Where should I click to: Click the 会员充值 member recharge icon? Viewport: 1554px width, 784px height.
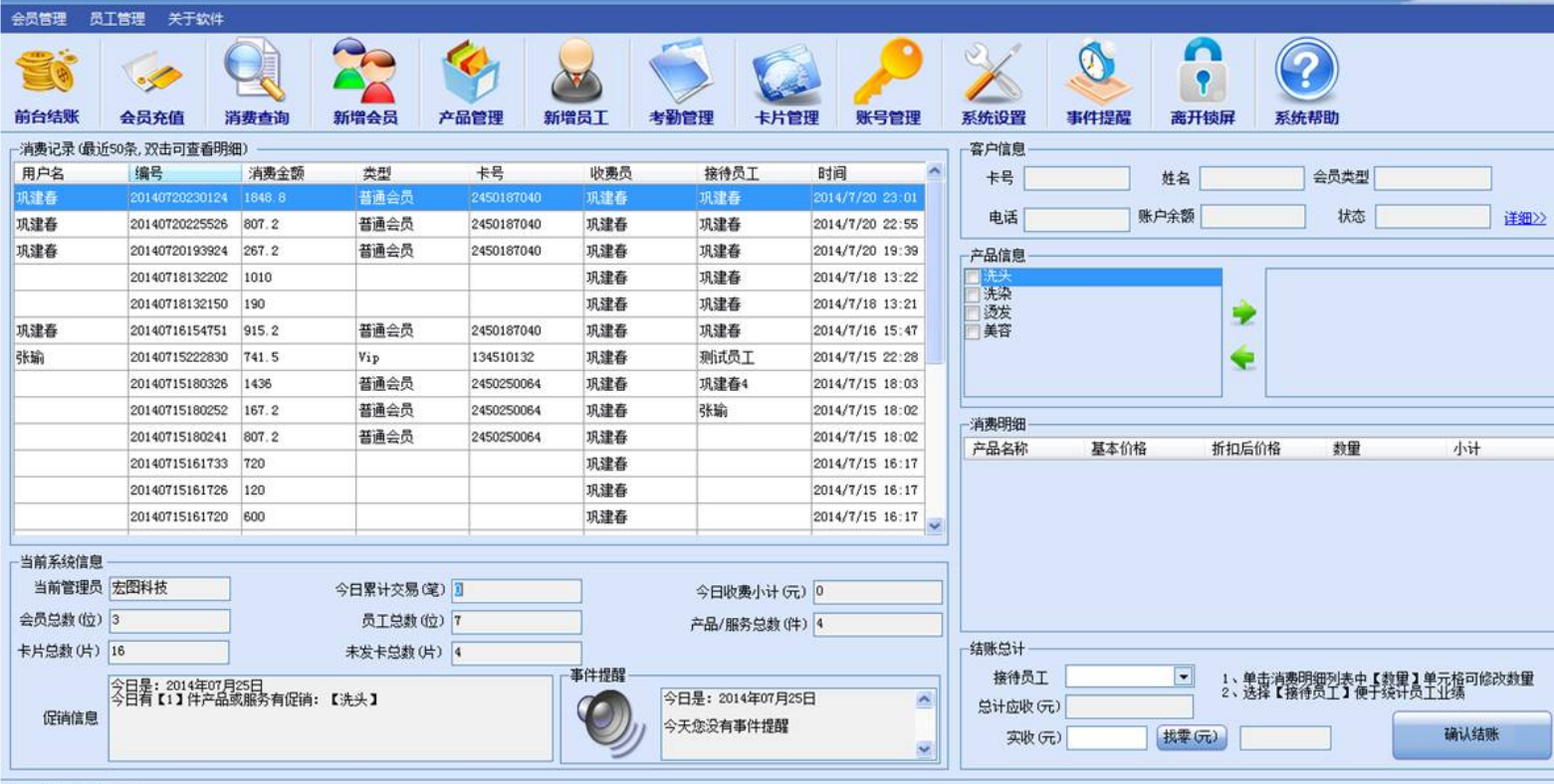151,82
